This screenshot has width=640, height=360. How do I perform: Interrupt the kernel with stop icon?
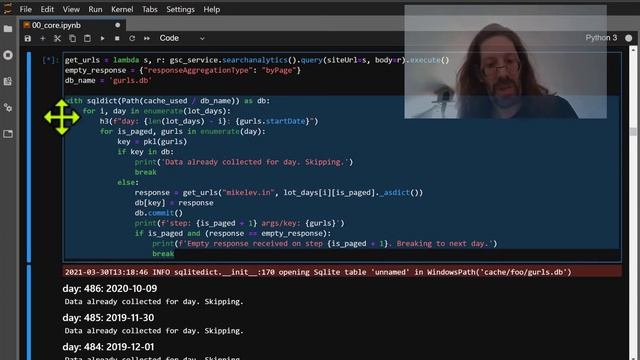coord(117,38)
